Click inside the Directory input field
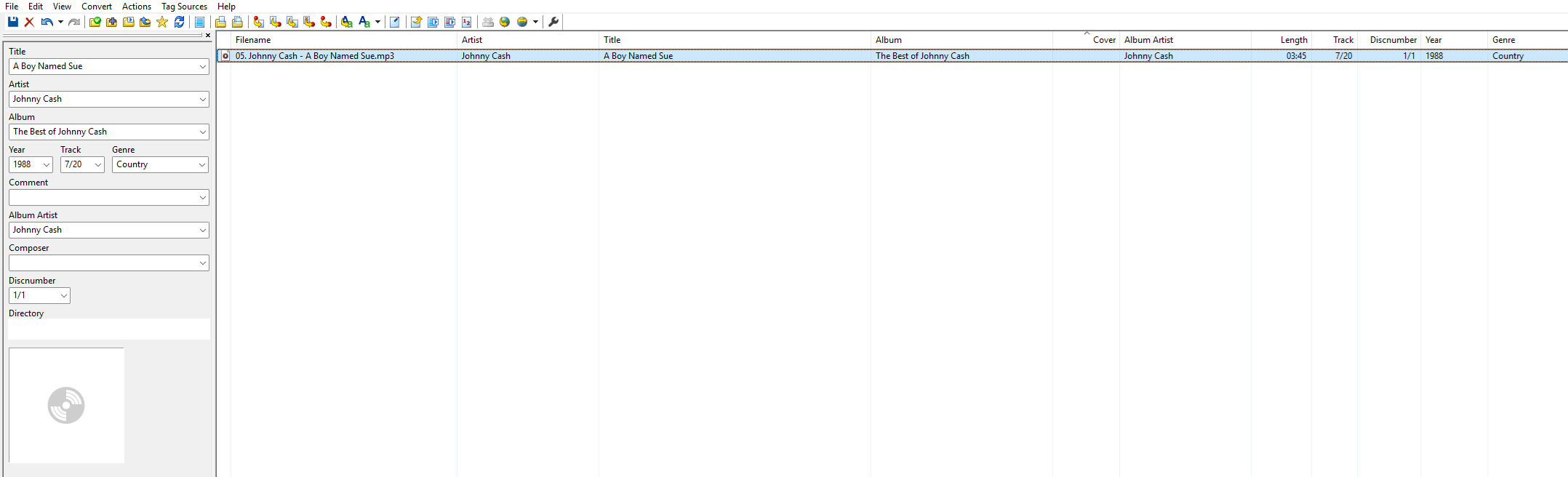This screenshot has height=477, width=1568. click(x=109, y=329)
